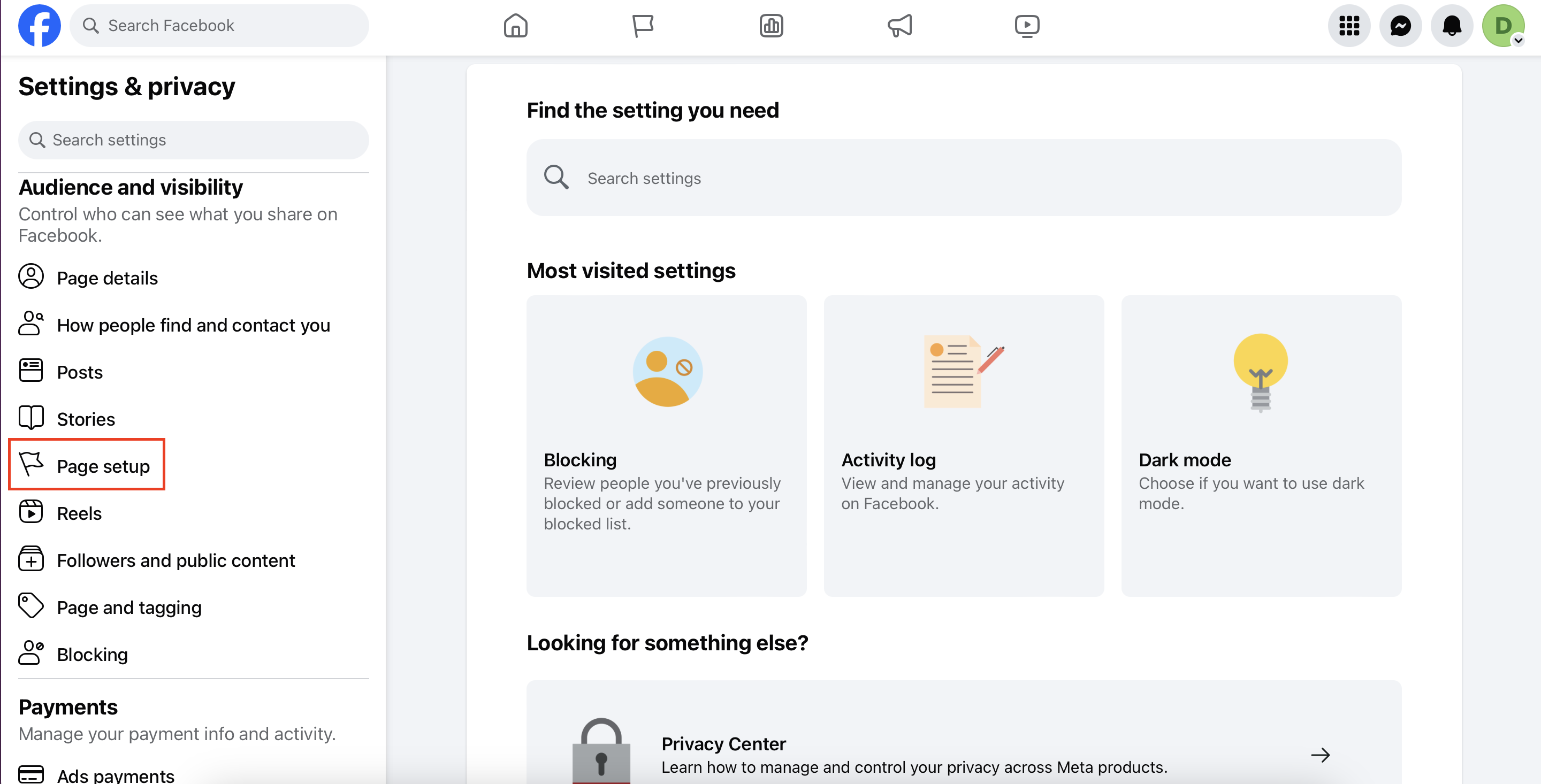Click the Privacy Center arrow

pos(1320,755)
